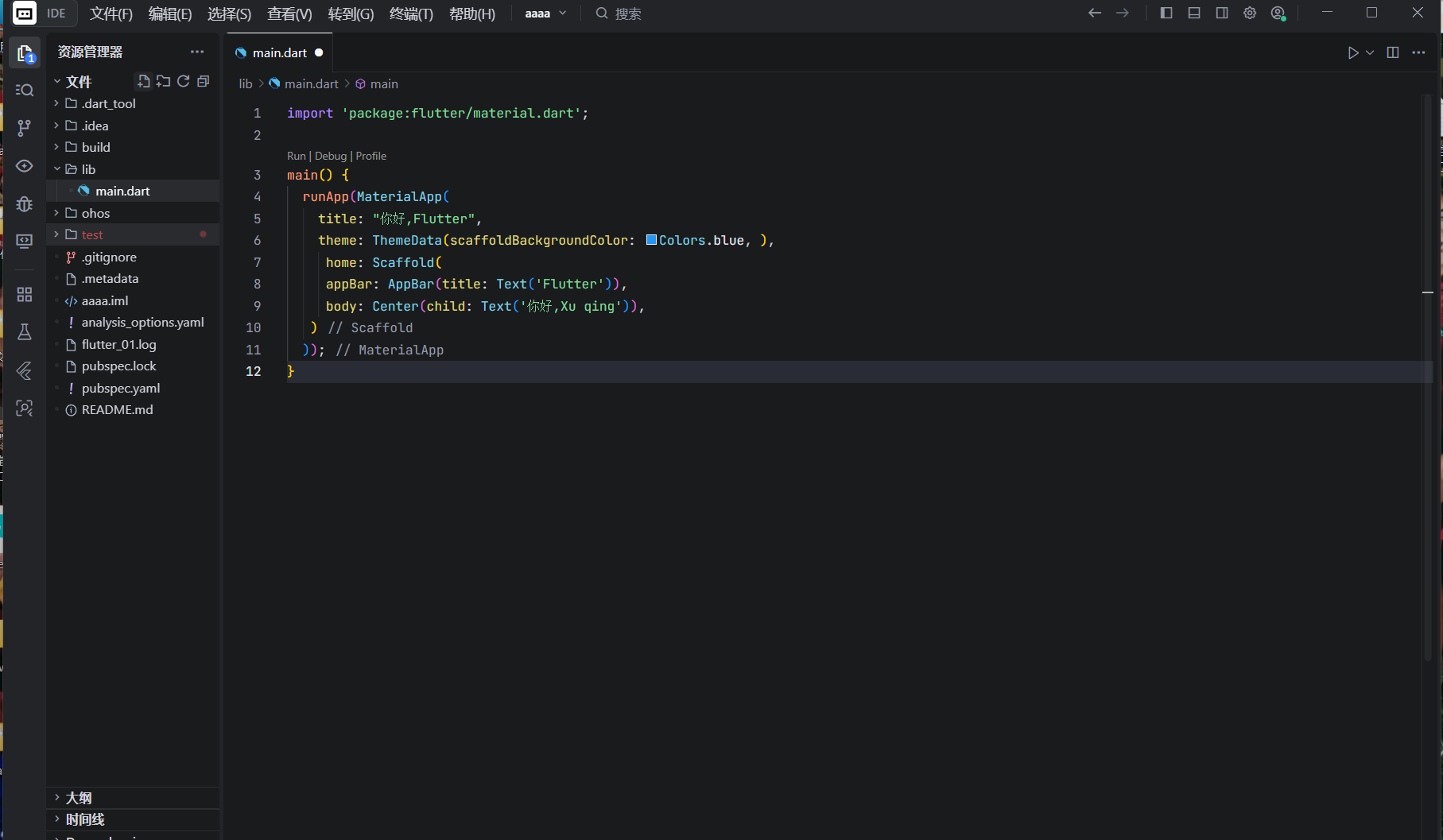The image size is (1443, 840).
Task: Toggle the bottom panel layout icon
Action: coord(1194,13)
